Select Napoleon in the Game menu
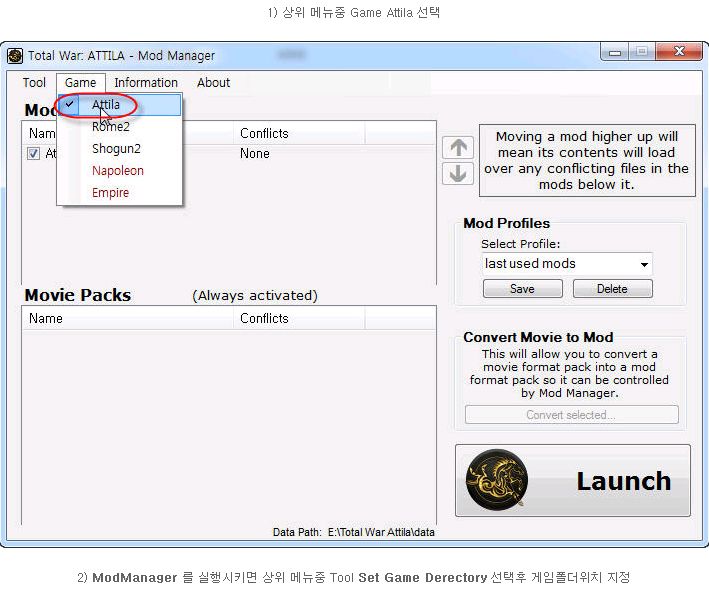 point(119,171)
